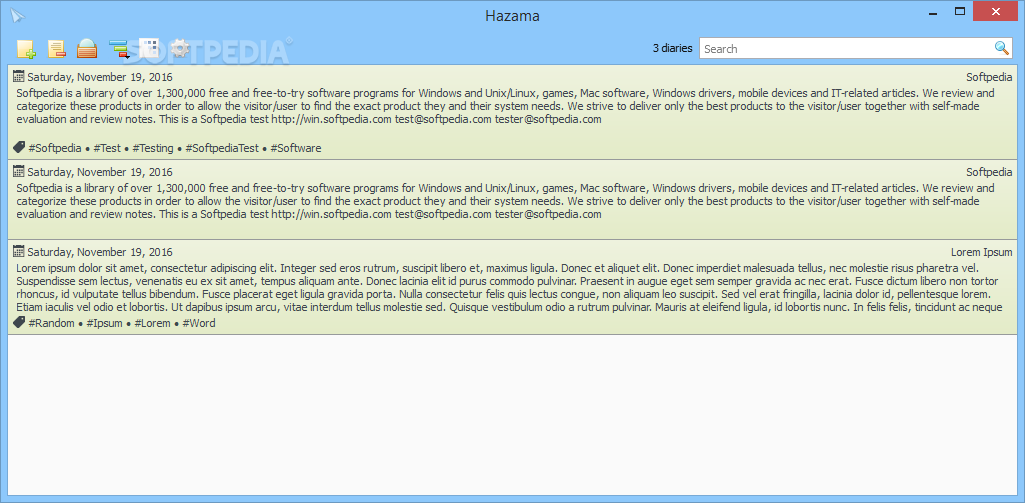
Task: Select the second Softpedia diary without tags
Action: click(x=512, y=199)
